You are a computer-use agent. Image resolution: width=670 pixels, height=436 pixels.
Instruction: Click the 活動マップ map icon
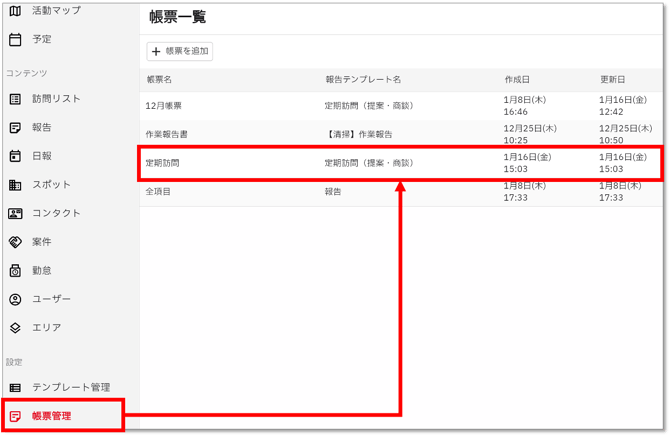pos(15,11)
